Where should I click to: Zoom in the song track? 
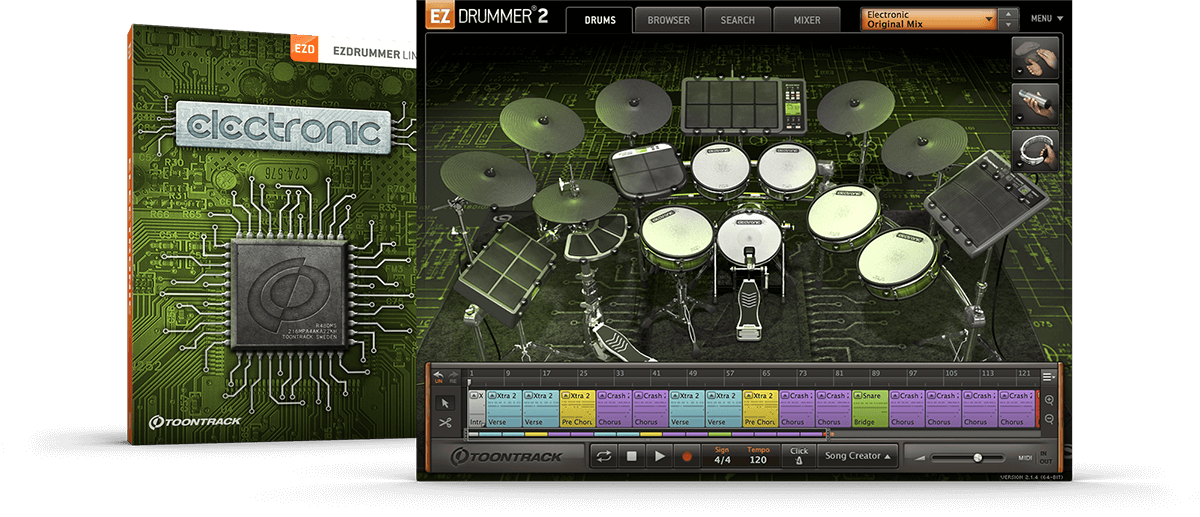coord(1049,401)
